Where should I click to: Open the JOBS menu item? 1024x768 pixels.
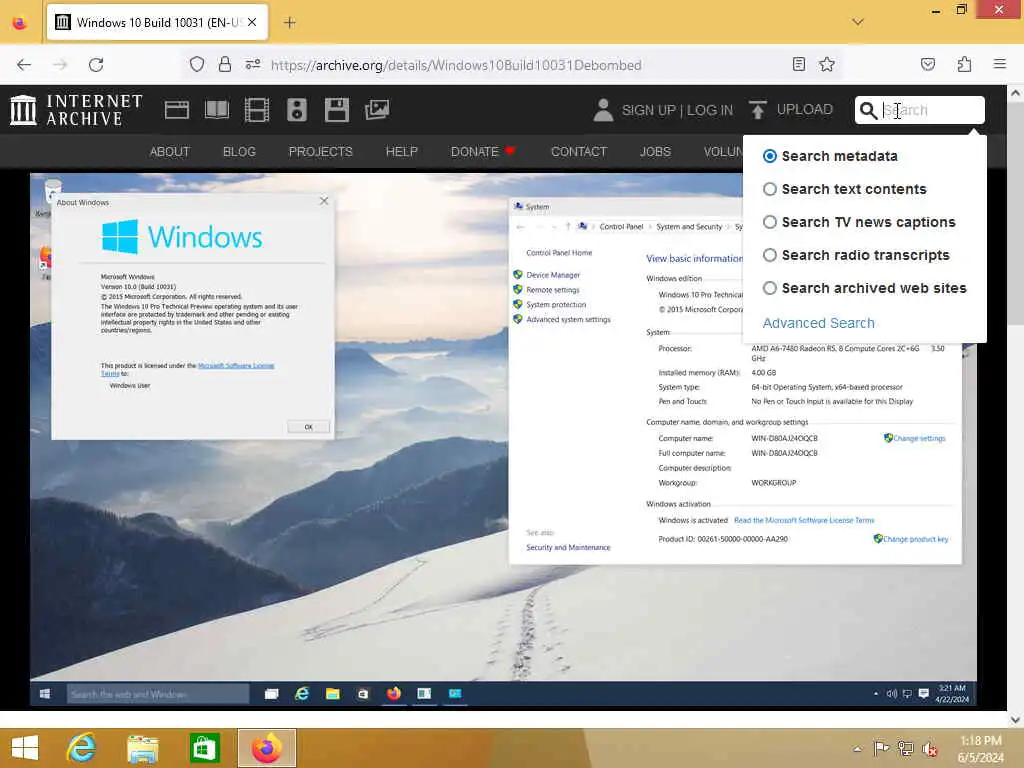click(655, 152)
